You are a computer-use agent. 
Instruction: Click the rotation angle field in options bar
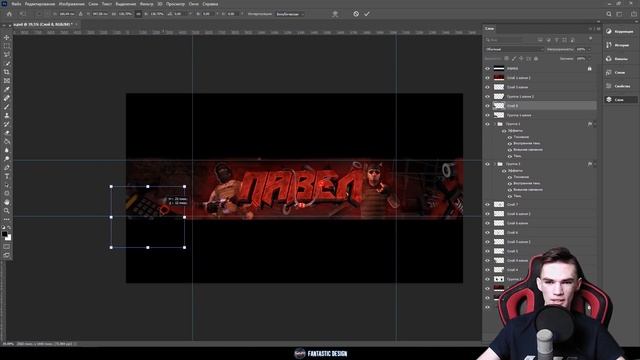coord(178,14)
